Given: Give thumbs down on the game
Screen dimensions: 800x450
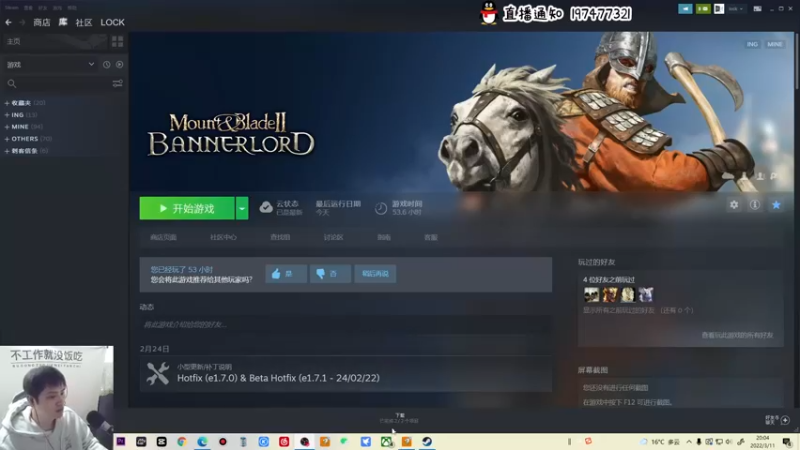Looking at the screenshot, I should [330, 274].
